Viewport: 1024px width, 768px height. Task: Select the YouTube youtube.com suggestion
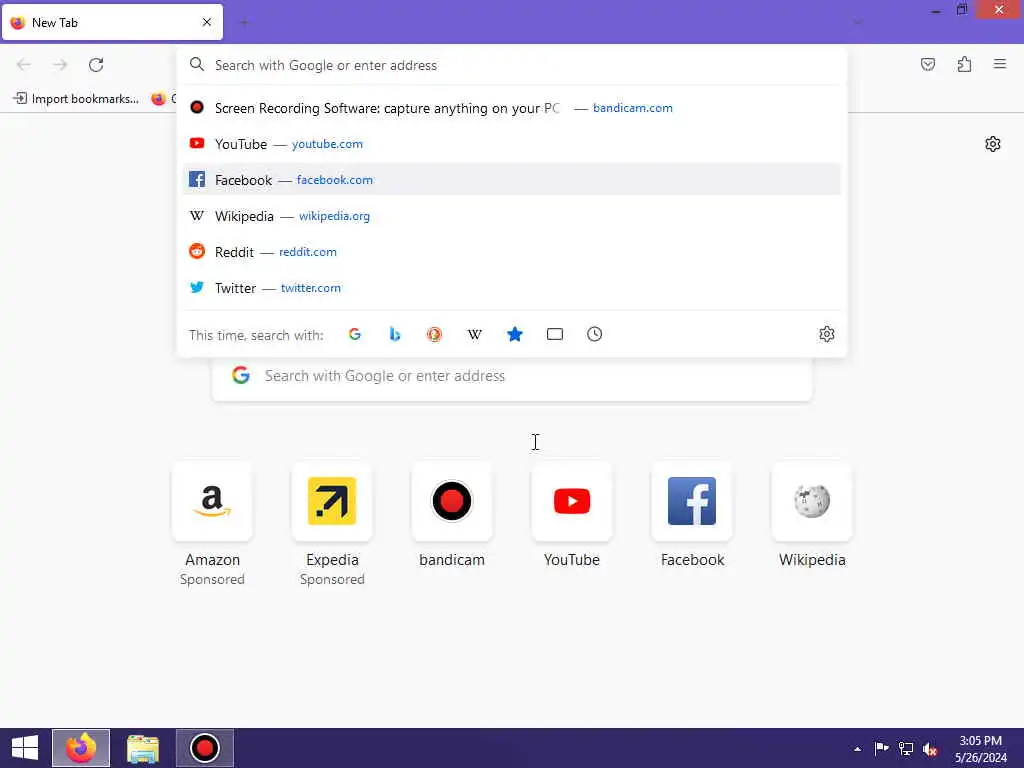coord(512,144)
